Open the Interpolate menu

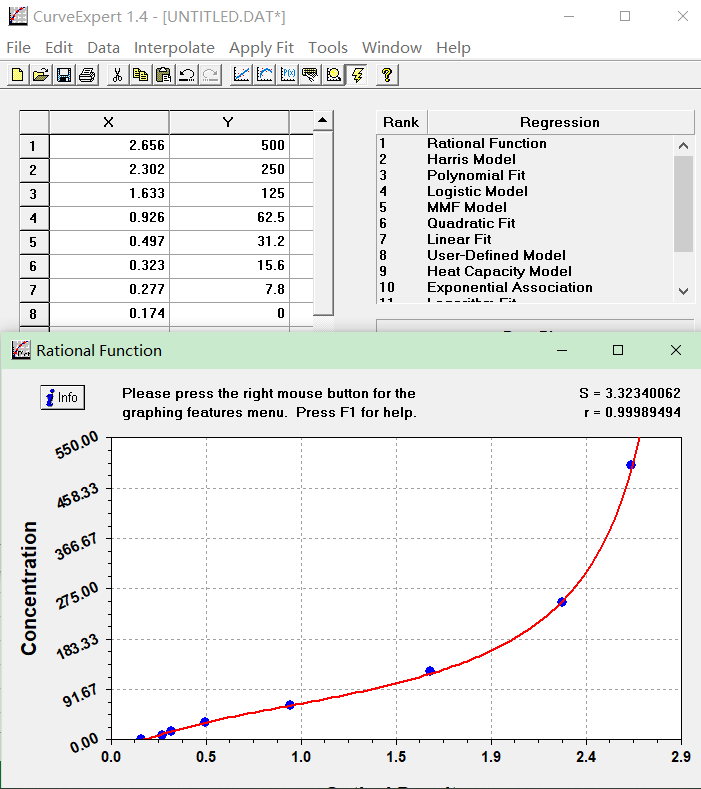pyautogui.click(x=174, y=48)
